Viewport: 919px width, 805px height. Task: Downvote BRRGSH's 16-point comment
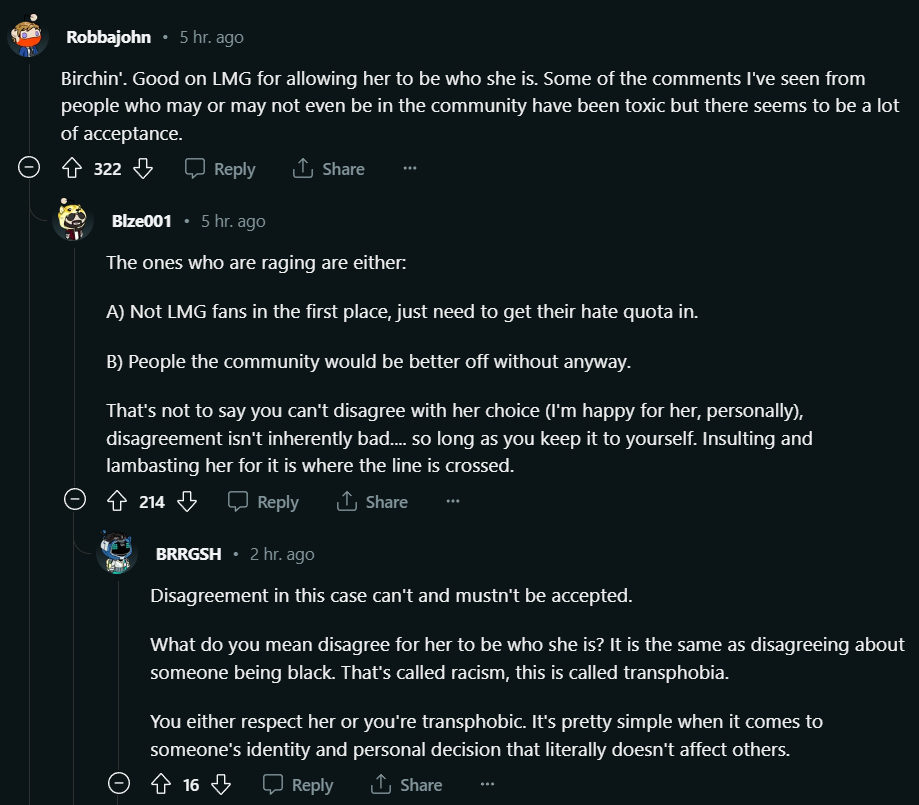[x=221, y=784]
